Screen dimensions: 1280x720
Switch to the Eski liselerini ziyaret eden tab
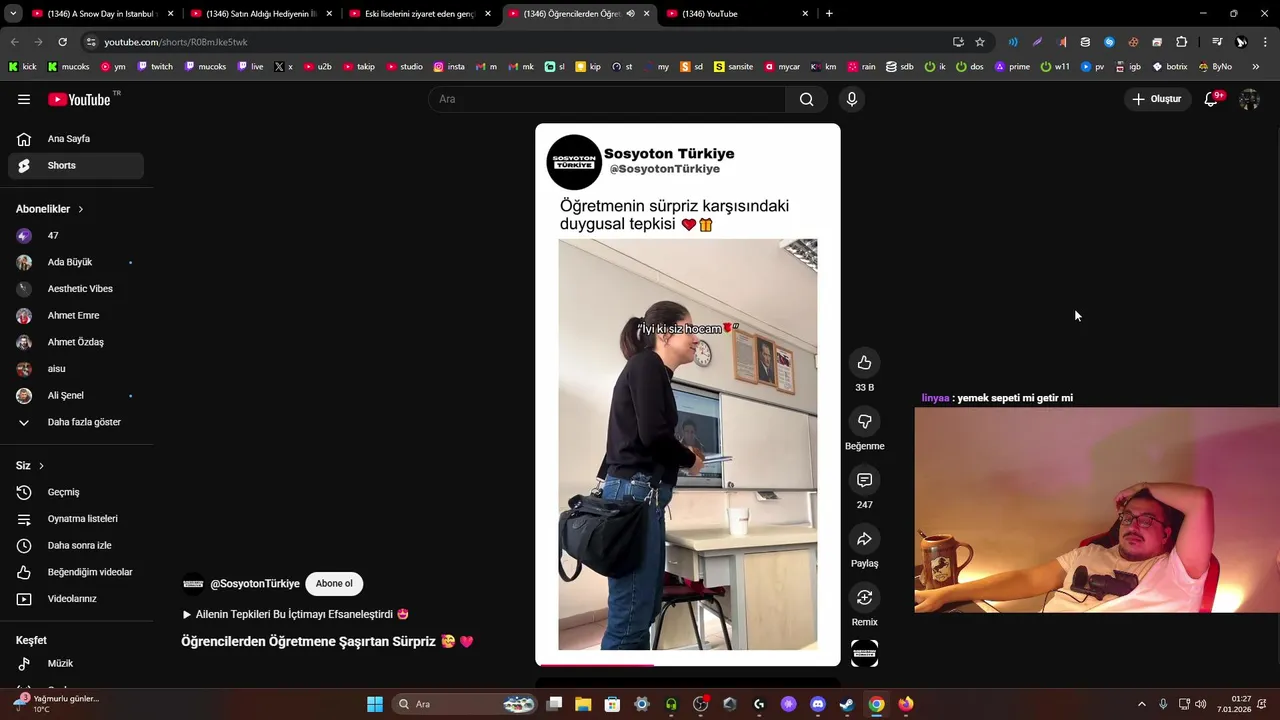(420, 14)
